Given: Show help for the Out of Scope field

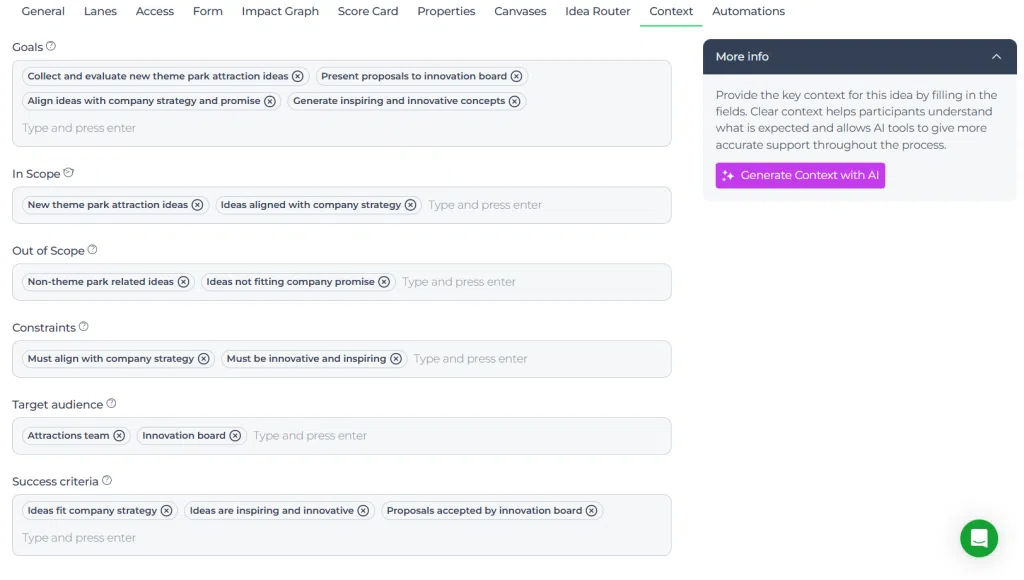Looking at the screenshot, I should coord(93,250).
